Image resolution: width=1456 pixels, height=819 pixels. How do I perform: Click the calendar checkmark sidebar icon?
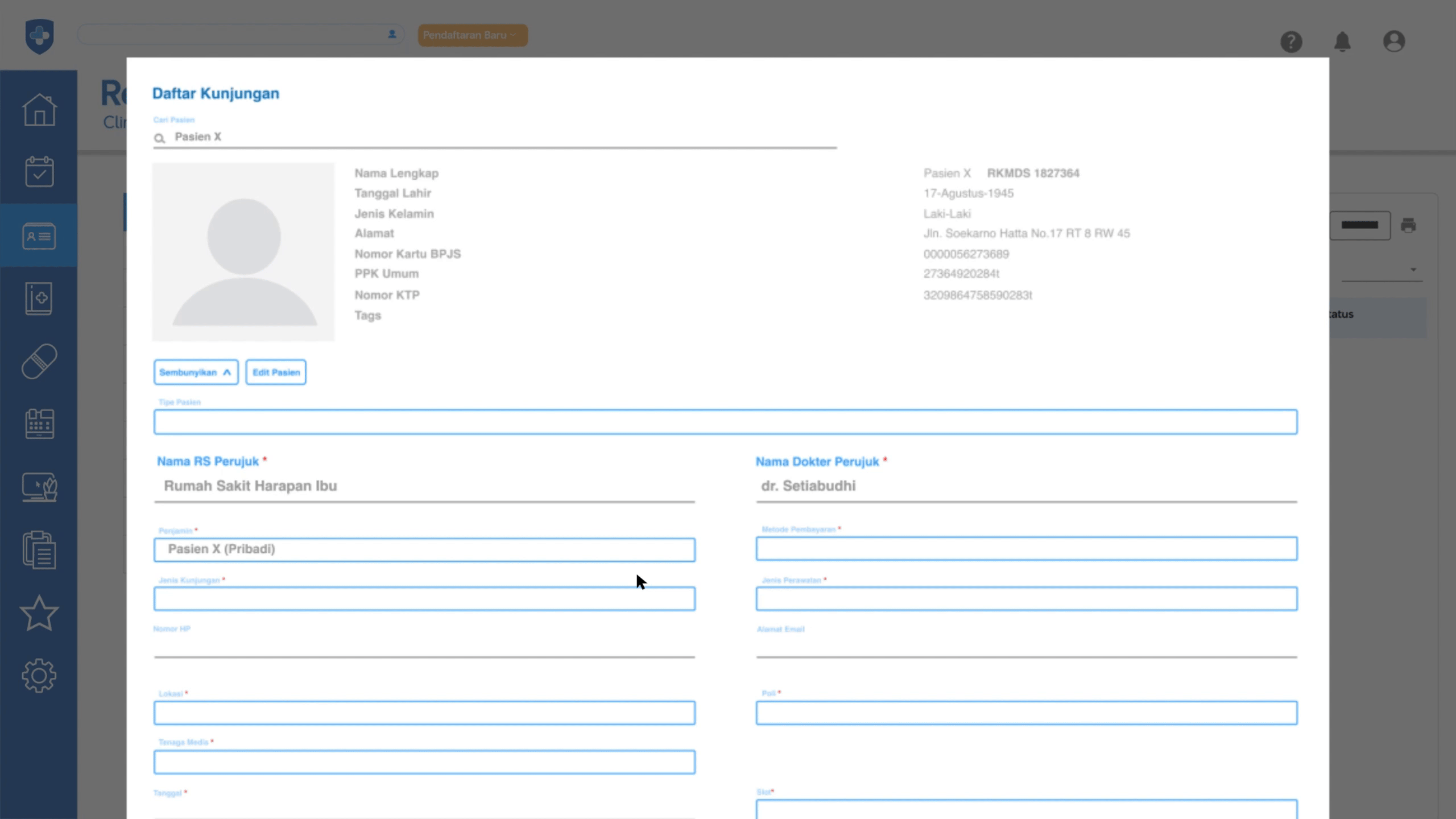[39, 172]
